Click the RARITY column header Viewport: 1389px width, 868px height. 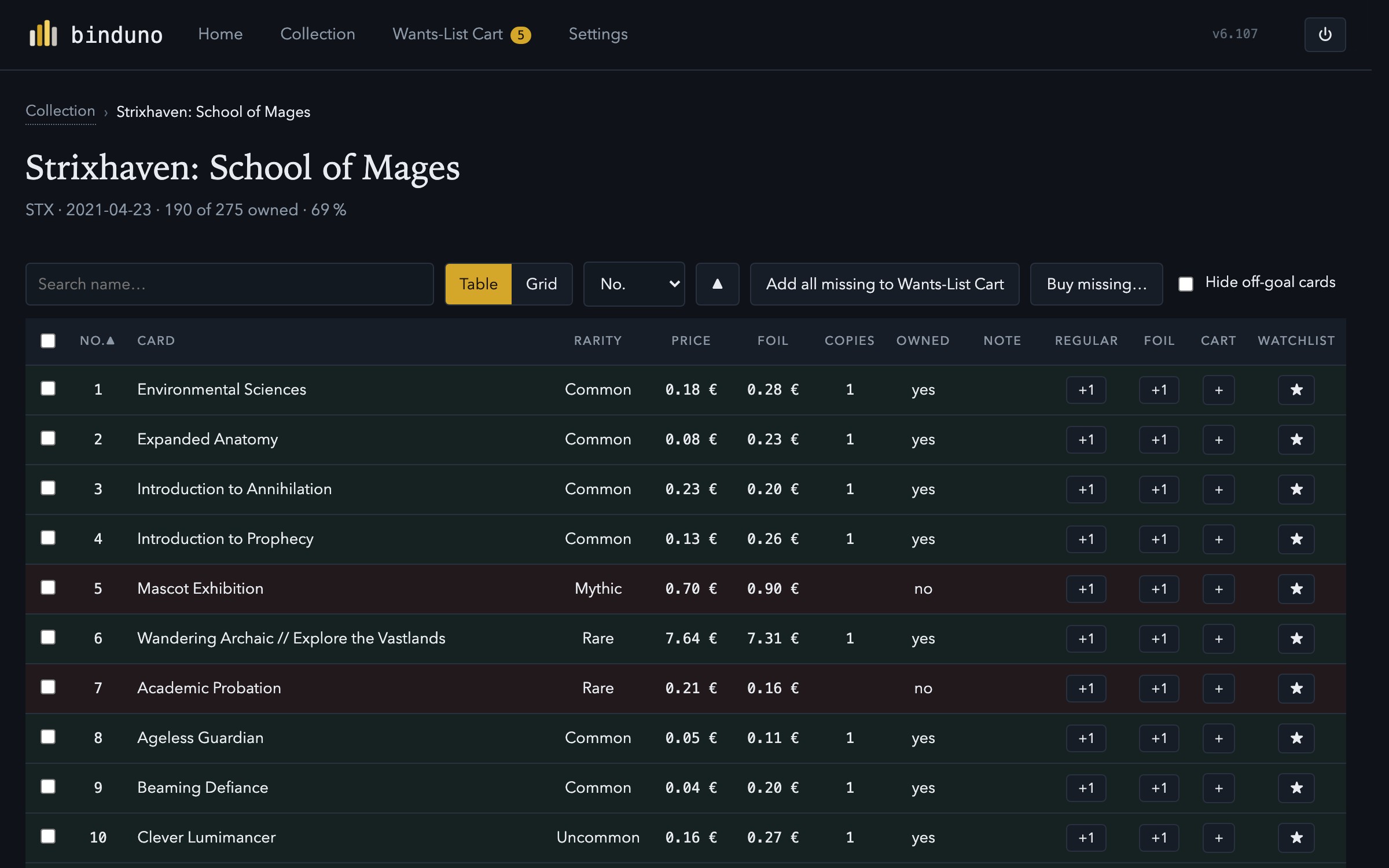point(598,341)
